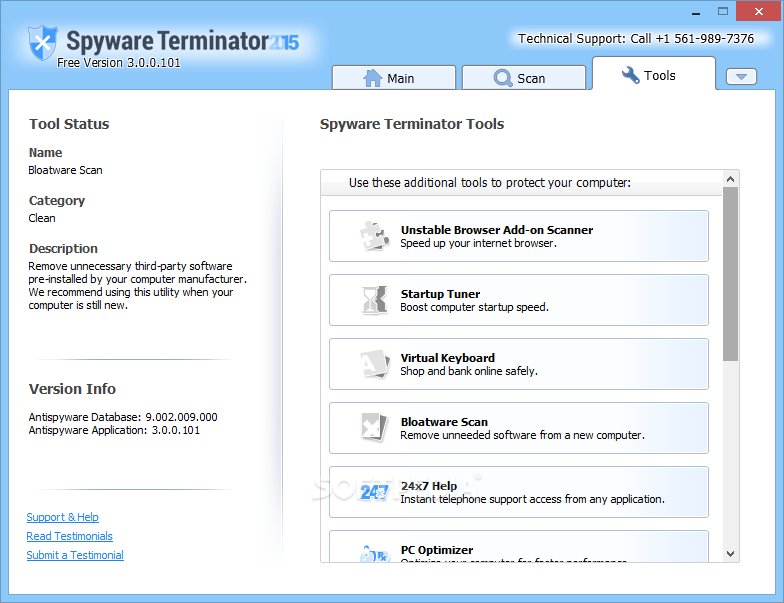The height and width of the screenshot is (603, 784).
Task: Click the 24x7 Help icon
Action: pyautogui.click(x=374, y=492)
